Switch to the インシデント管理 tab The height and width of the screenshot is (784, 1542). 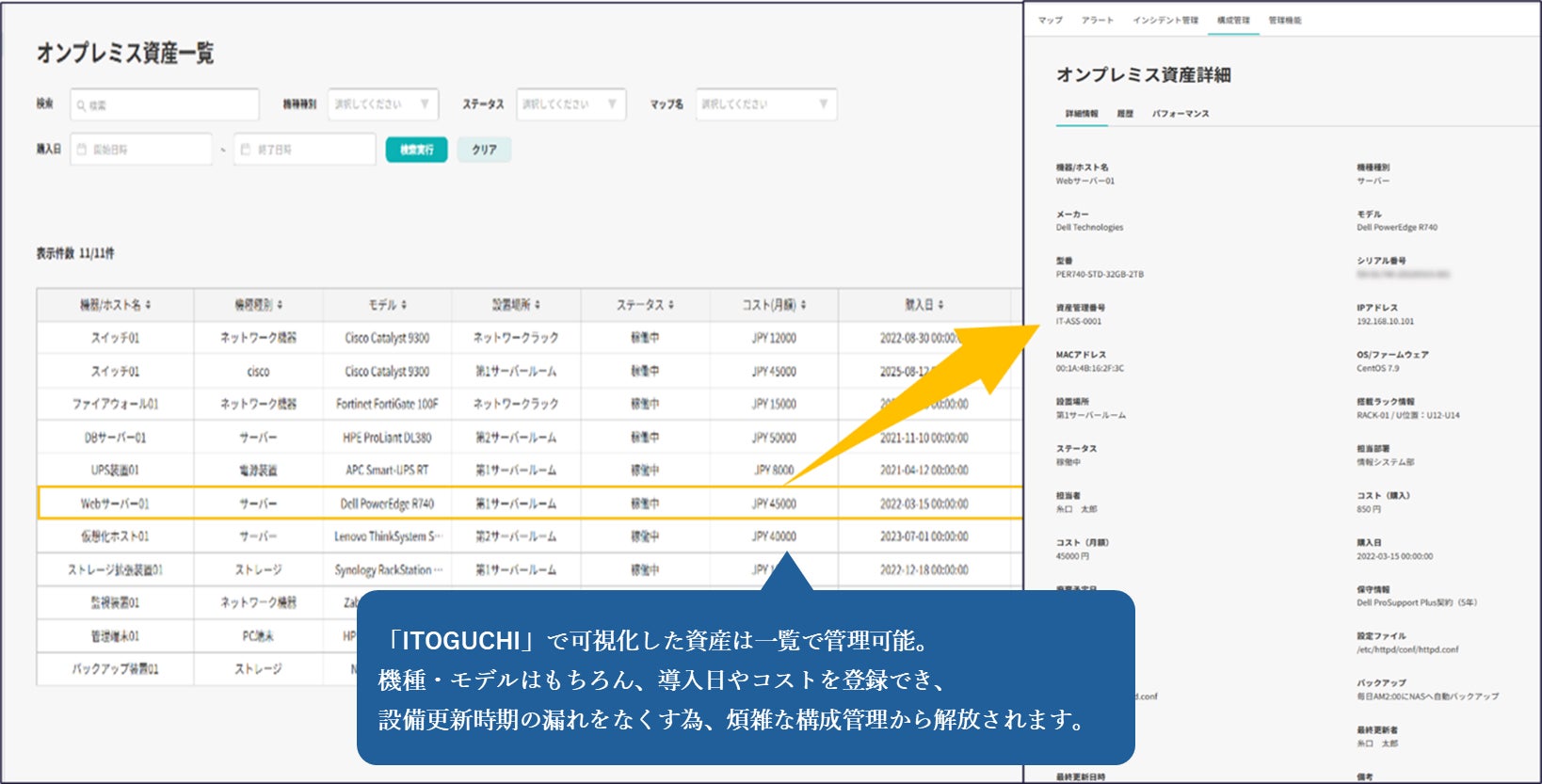coord(1165,20)
